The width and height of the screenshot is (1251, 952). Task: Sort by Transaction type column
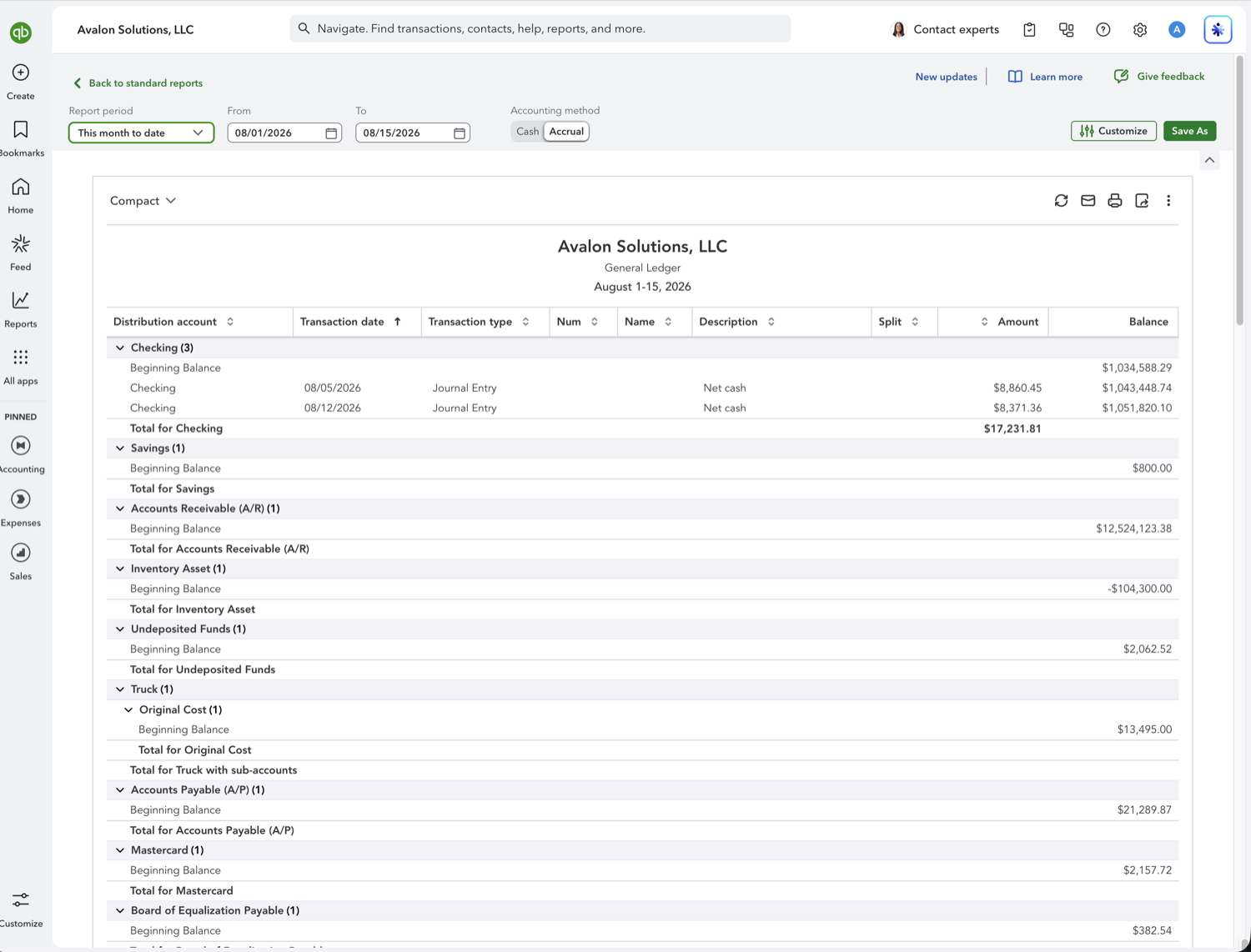click(525, 322)
